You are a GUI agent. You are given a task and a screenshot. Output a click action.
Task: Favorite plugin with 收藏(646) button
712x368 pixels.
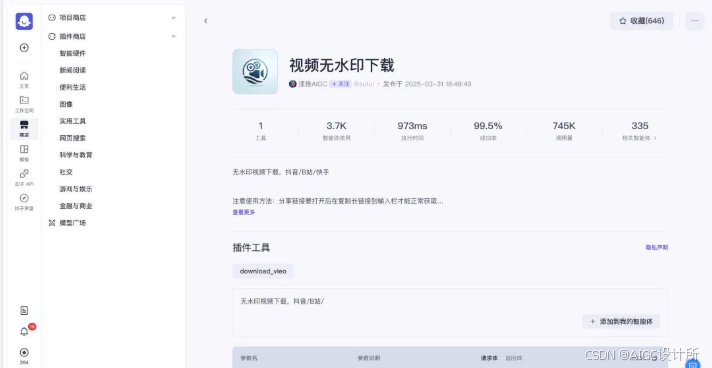(x=642, y=21)
